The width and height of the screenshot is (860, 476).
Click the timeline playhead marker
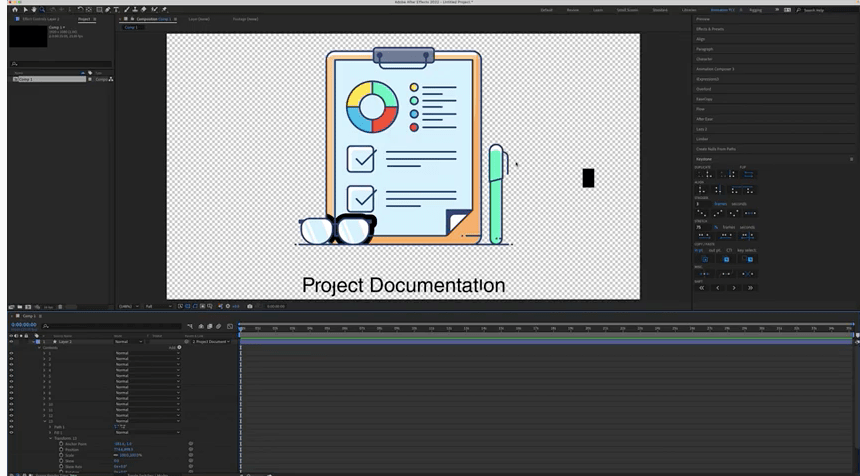(241, 328)
